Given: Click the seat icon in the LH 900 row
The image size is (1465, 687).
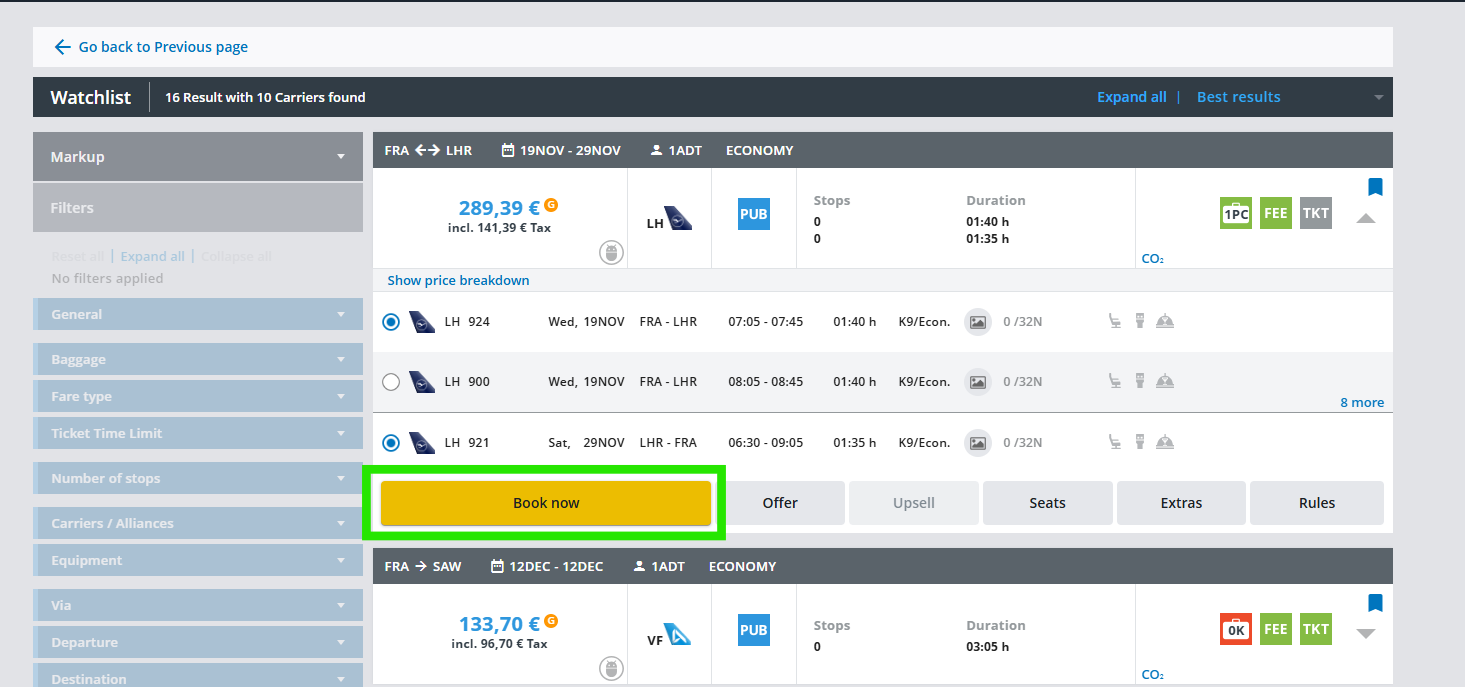Looking at the screenshot, I should coord(1114,381).
